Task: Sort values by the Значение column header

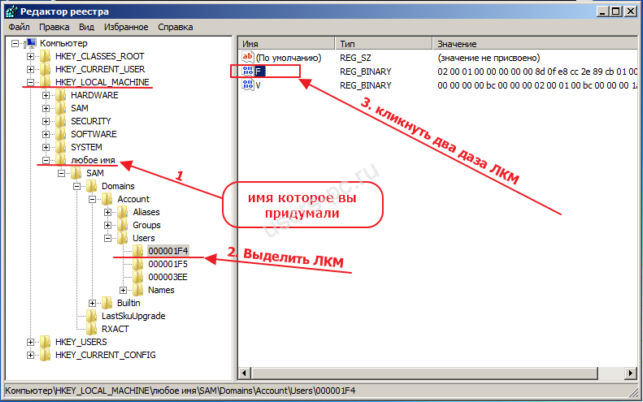Action: pyautogui.click(x=535, y=43)
